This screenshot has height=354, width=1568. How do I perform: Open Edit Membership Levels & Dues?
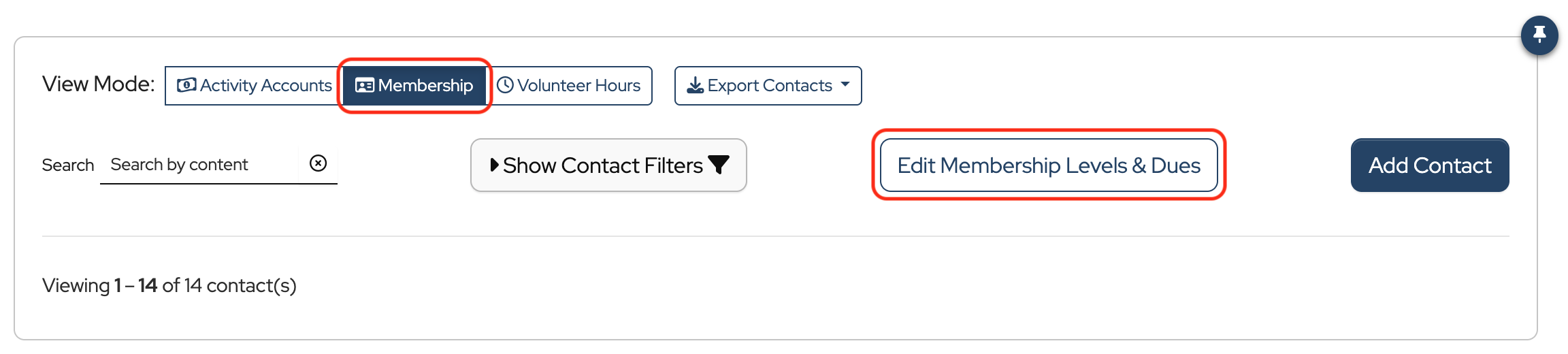coord(1048,165)
